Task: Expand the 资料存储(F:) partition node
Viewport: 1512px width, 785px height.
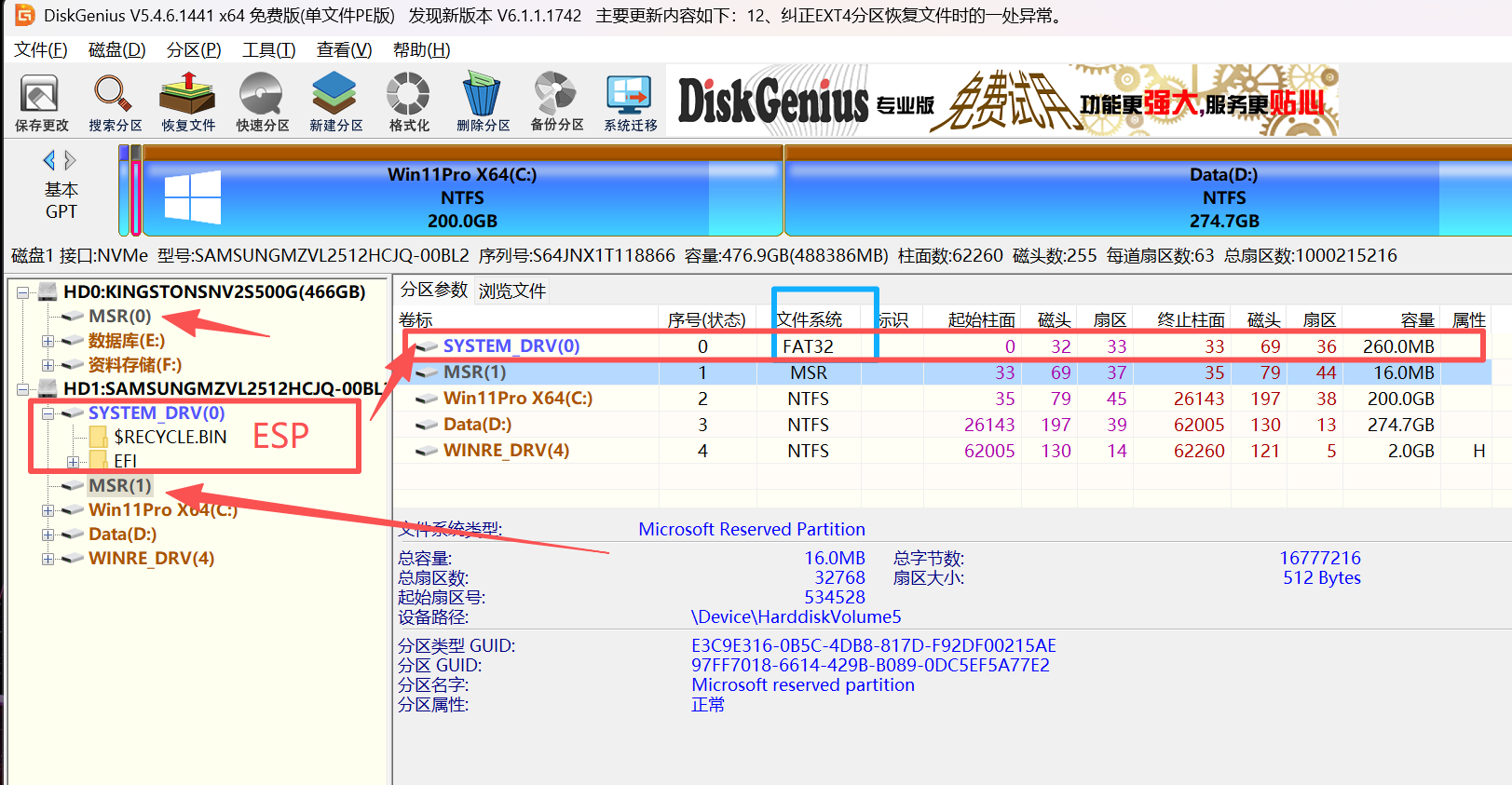Action: tap(48, 365)
